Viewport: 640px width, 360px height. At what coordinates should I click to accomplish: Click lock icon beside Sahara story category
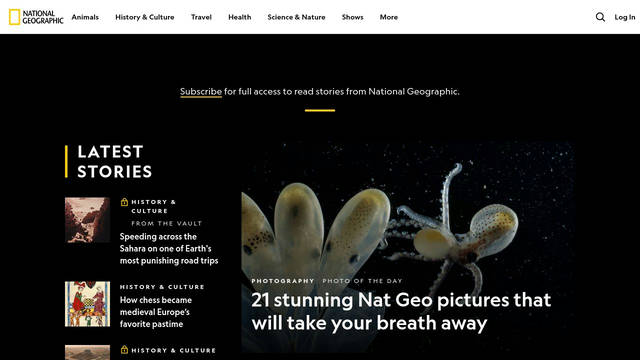tap(124, 202)
